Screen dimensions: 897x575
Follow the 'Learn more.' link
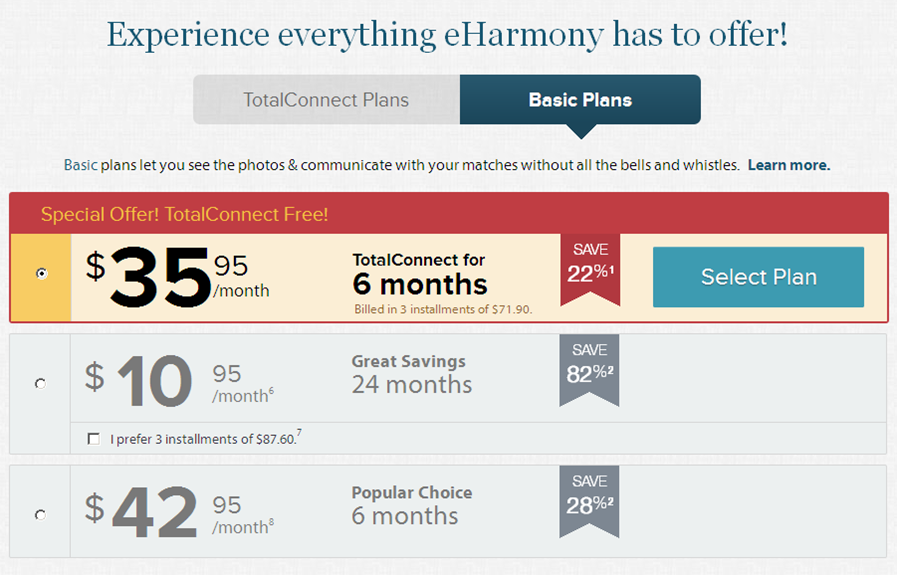pos(788,165)
